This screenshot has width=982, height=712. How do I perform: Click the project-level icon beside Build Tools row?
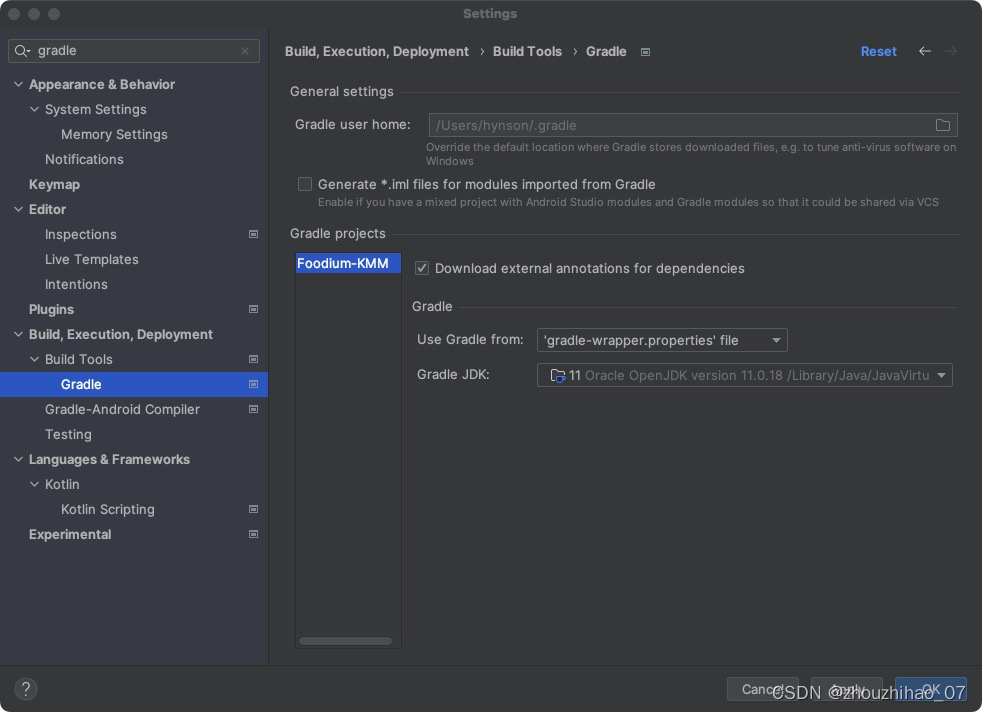253,359
